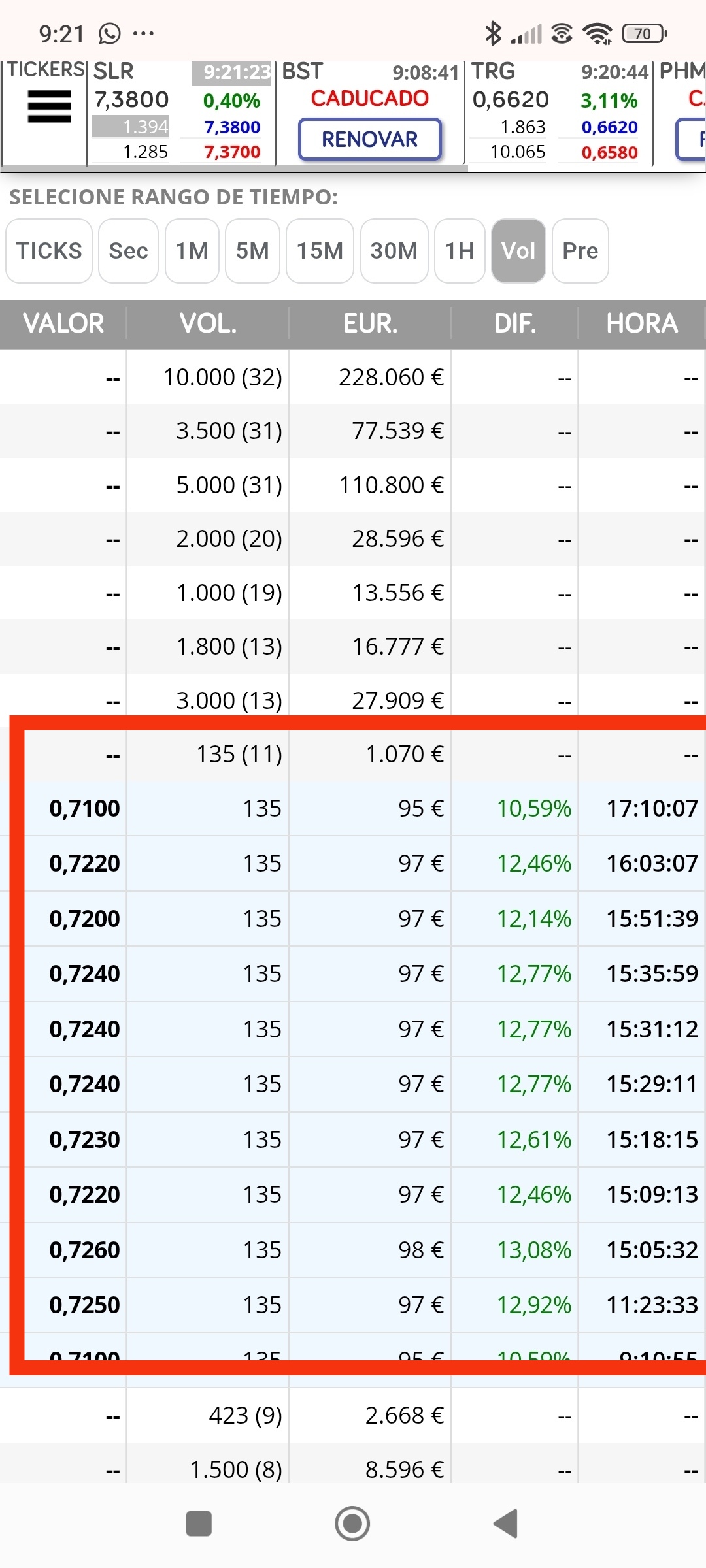
Task: Tap the Android back navigation arrow
Action: pos(506,1524)
